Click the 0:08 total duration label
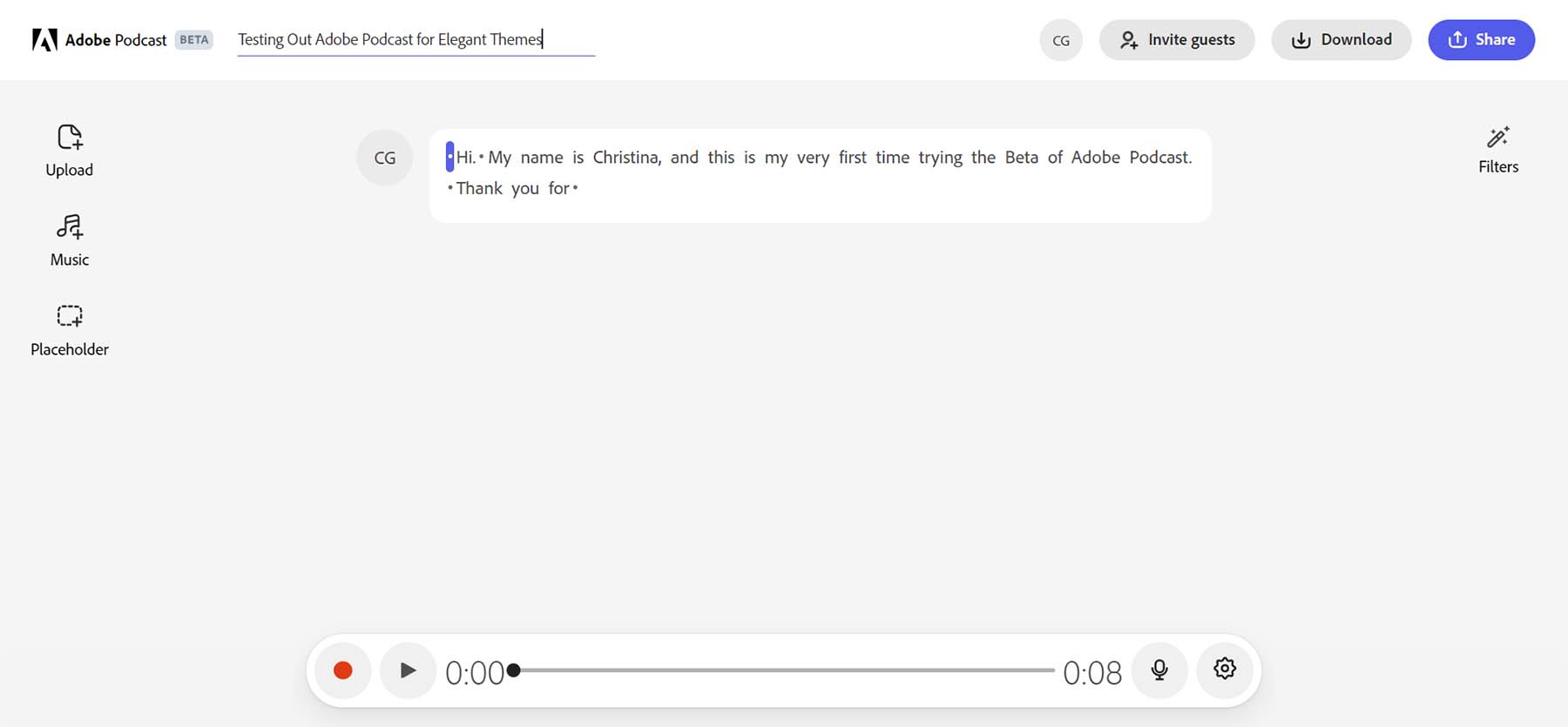This screenshot has height=727, width=1568. click(x=1092, y=673)
